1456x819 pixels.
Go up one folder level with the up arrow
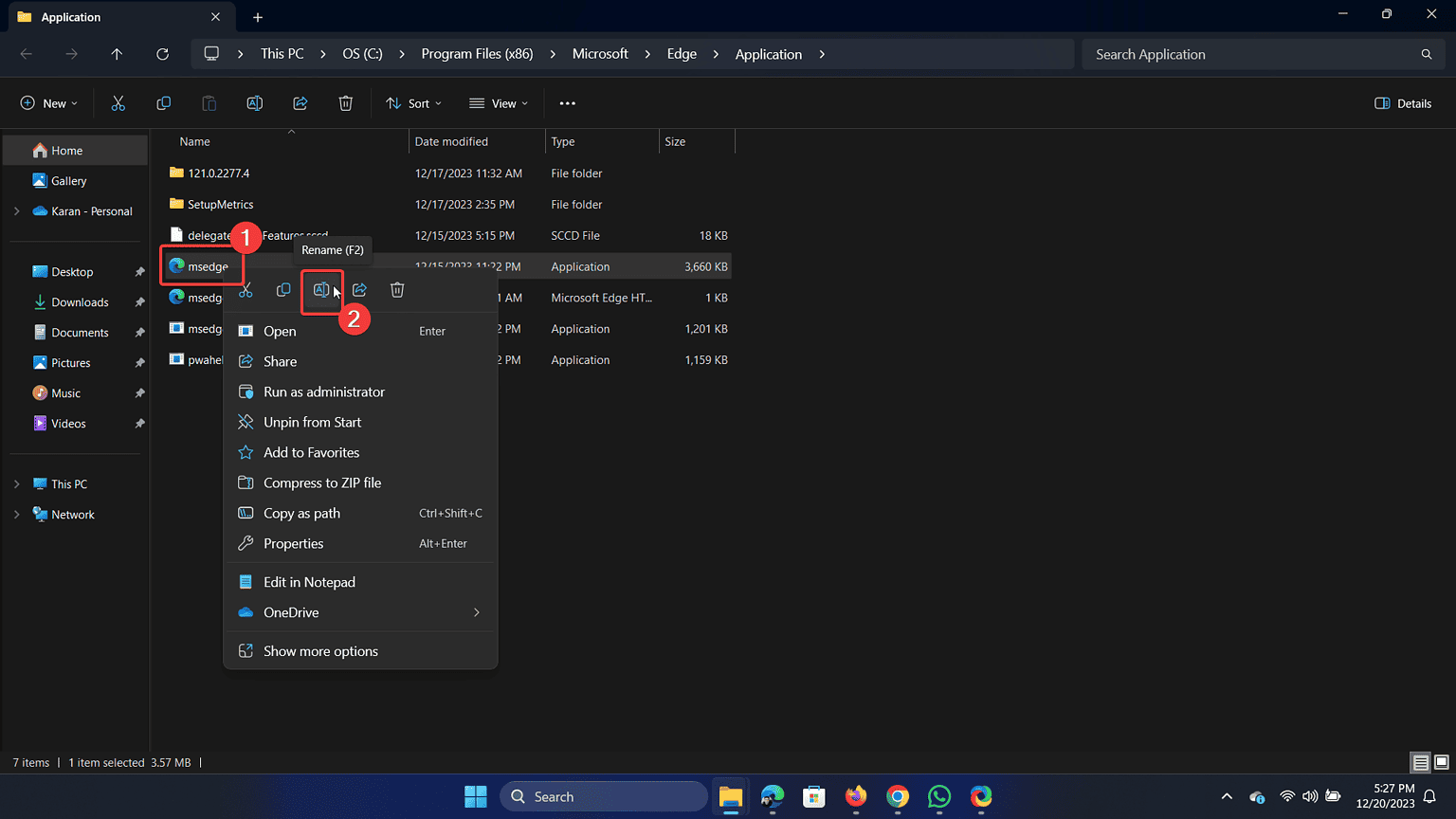(x=117, y=54)
